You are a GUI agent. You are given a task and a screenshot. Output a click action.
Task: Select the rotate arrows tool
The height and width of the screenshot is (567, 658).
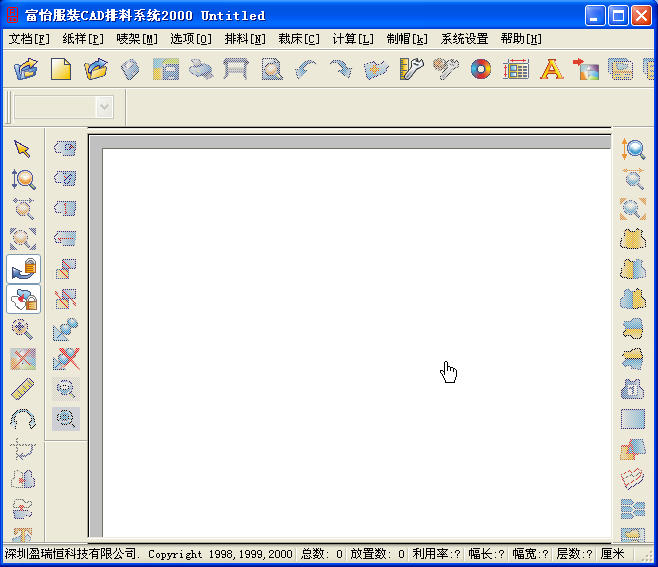pos(23,419)
